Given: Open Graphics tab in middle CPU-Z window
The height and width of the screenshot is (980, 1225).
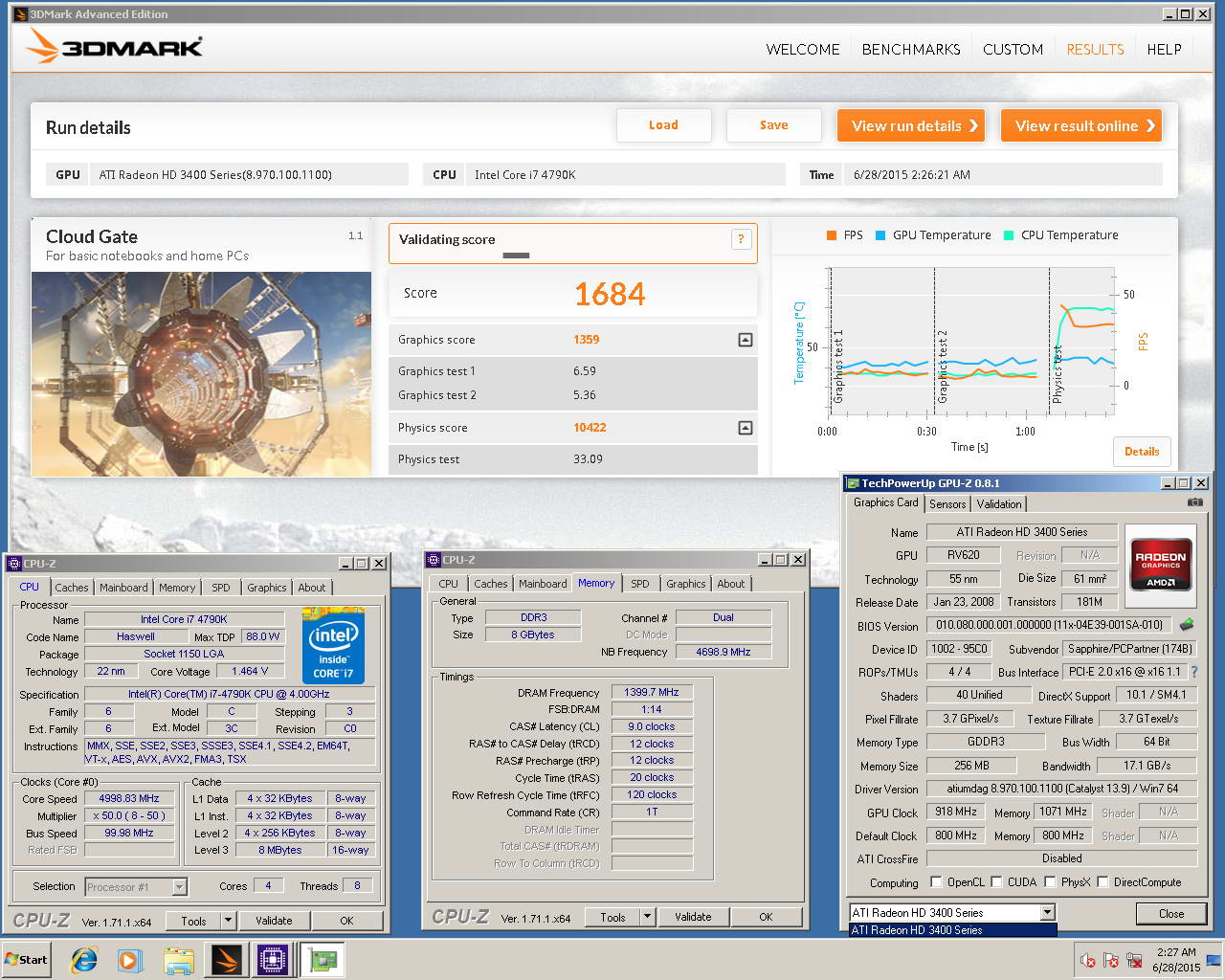Looking at the screenshot, I should click(x=686, y=584).
